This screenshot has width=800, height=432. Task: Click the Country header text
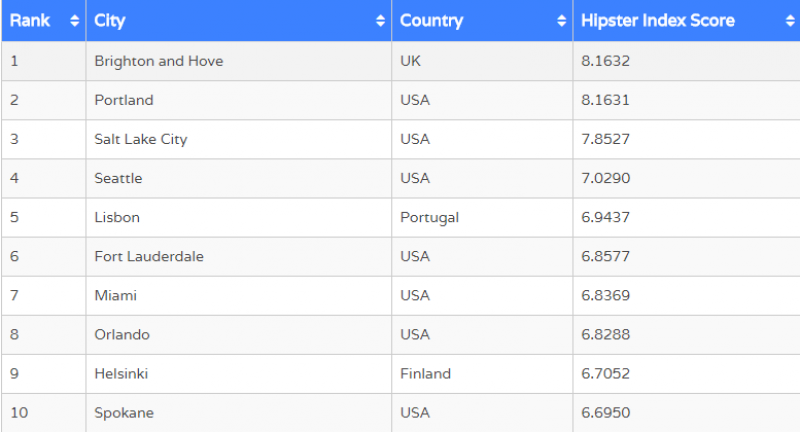431,21
